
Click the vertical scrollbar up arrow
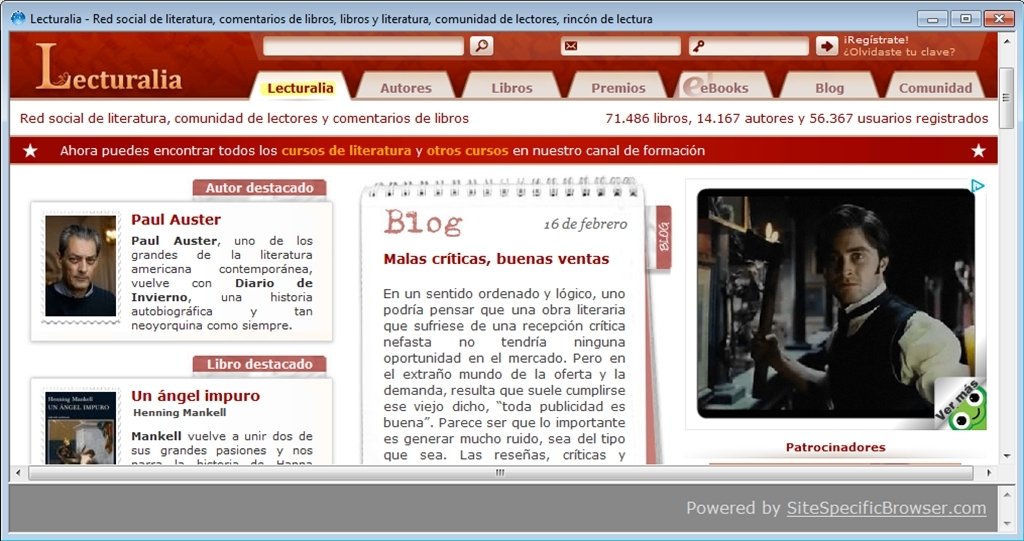[x=1006, y=40]
